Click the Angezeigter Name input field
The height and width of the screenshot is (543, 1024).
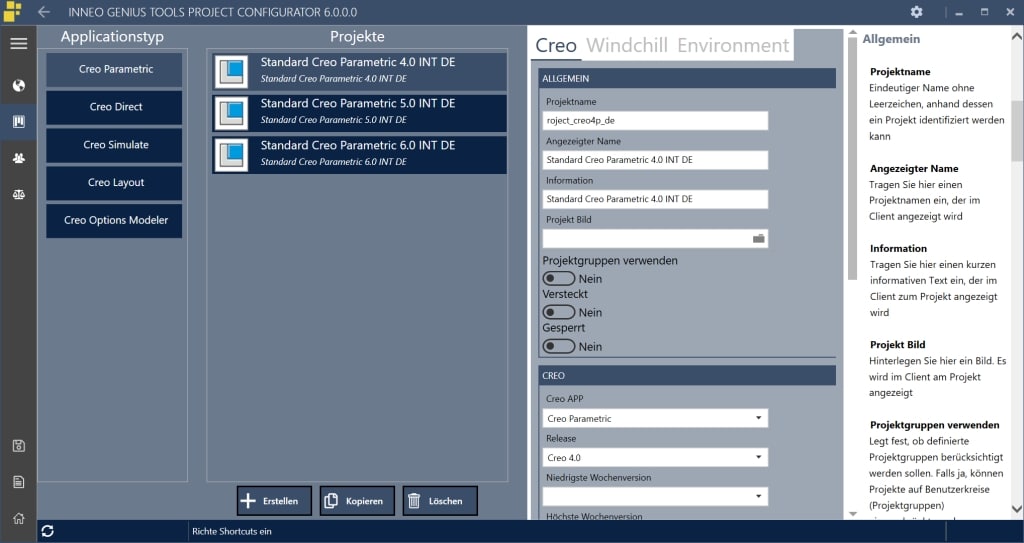click(x=655, y=160)
